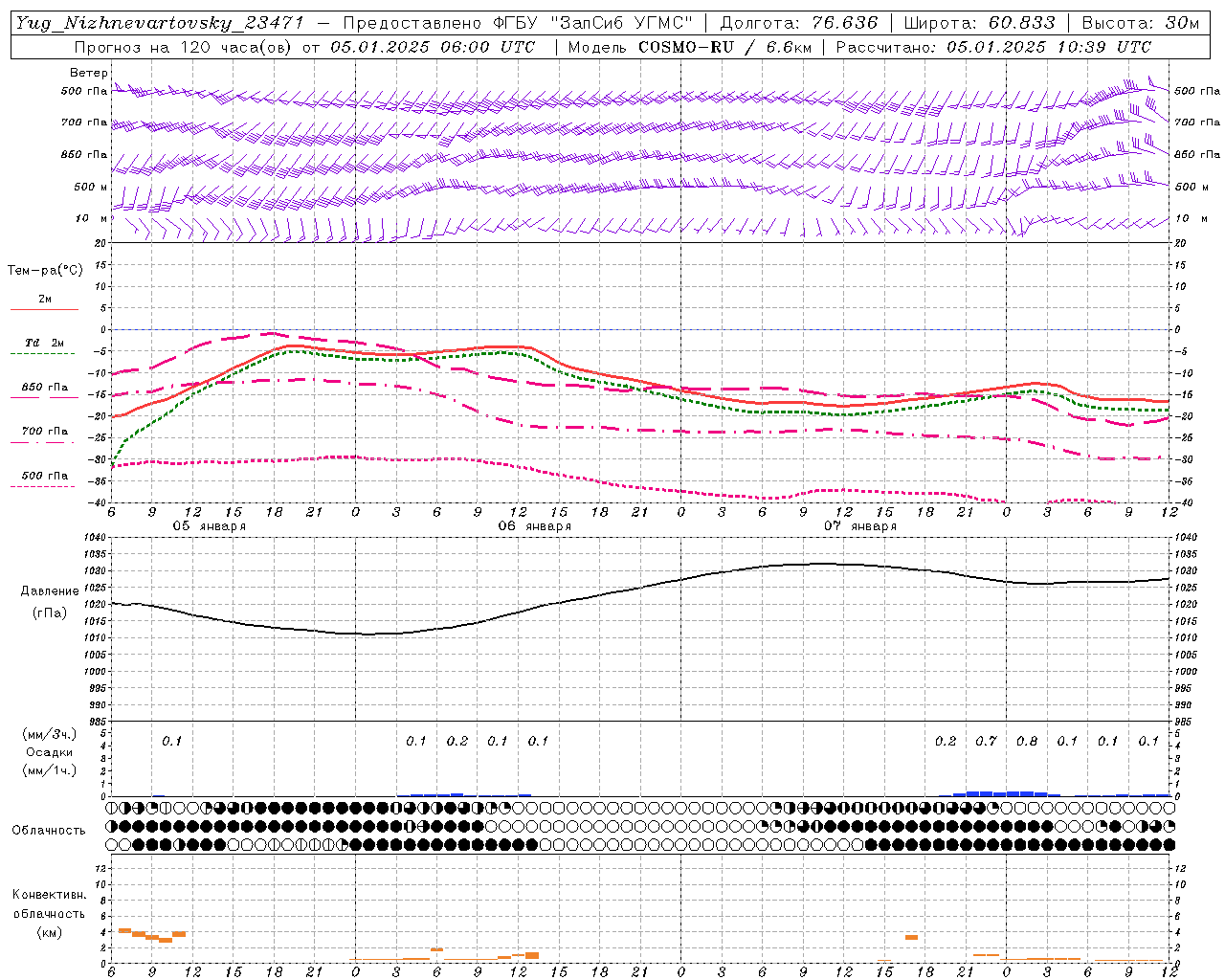Click the Модель COSMO-RU / 6.6км label
The width and height of the screenshot is (1225, 980).
click(x=689, y=47)
